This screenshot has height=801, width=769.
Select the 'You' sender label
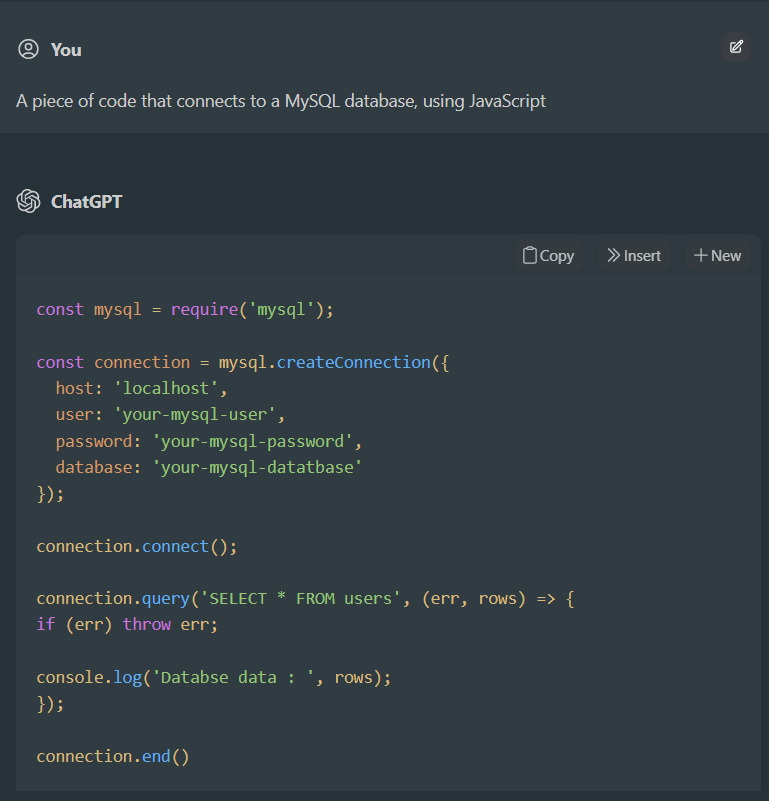(66, 49)
